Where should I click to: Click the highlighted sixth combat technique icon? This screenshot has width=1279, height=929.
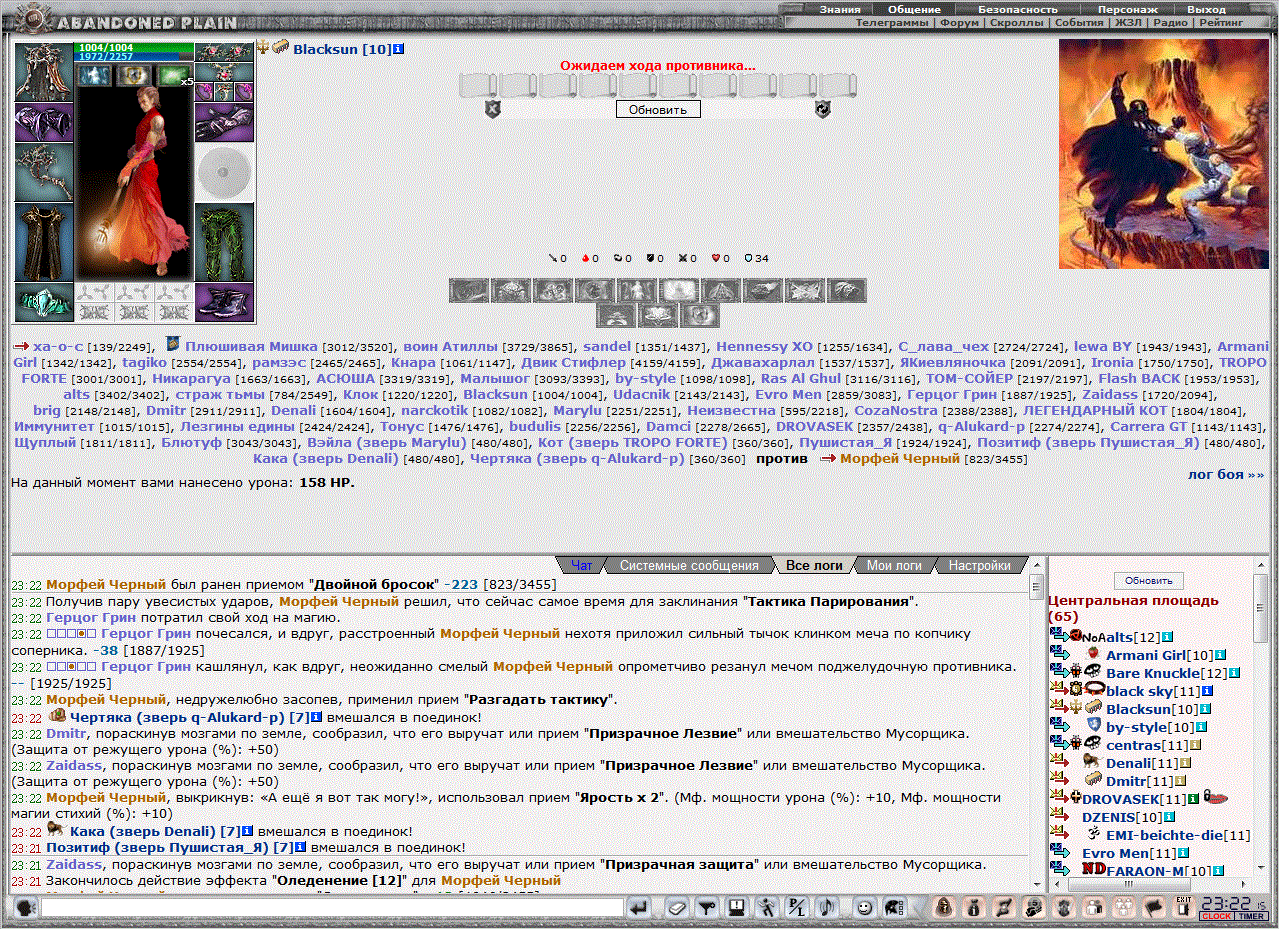(x=678, y=291)
